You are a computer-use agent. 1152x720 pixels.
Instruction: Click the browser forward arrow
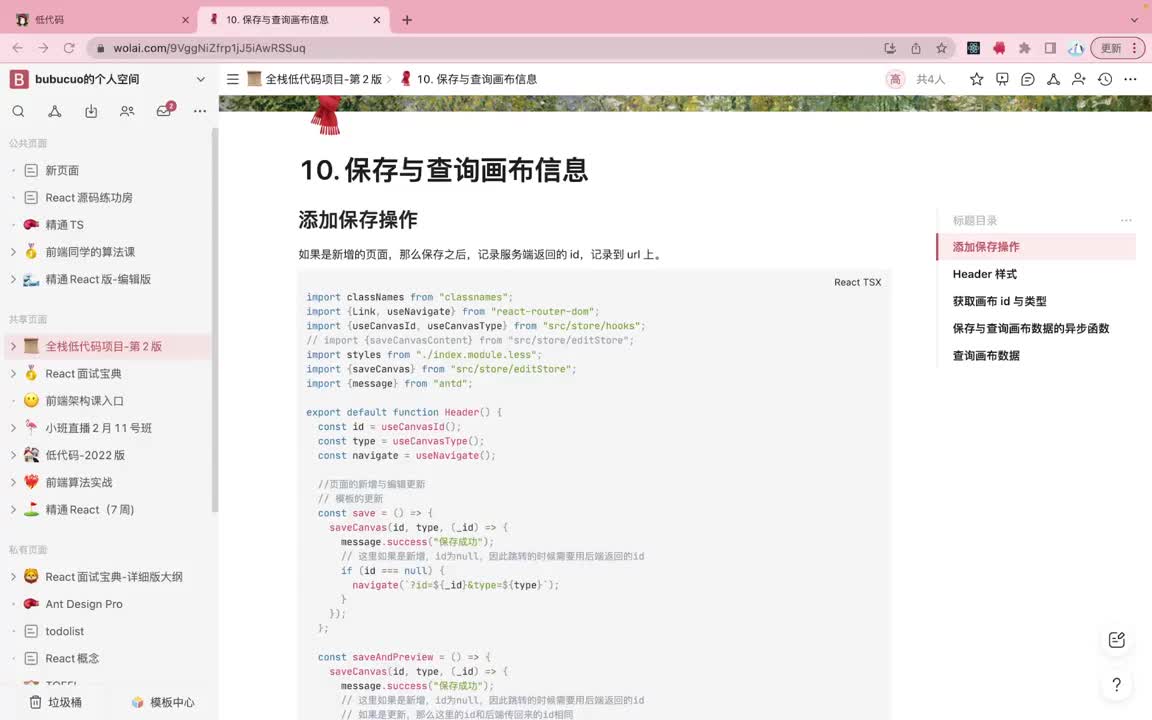(43, 48)
